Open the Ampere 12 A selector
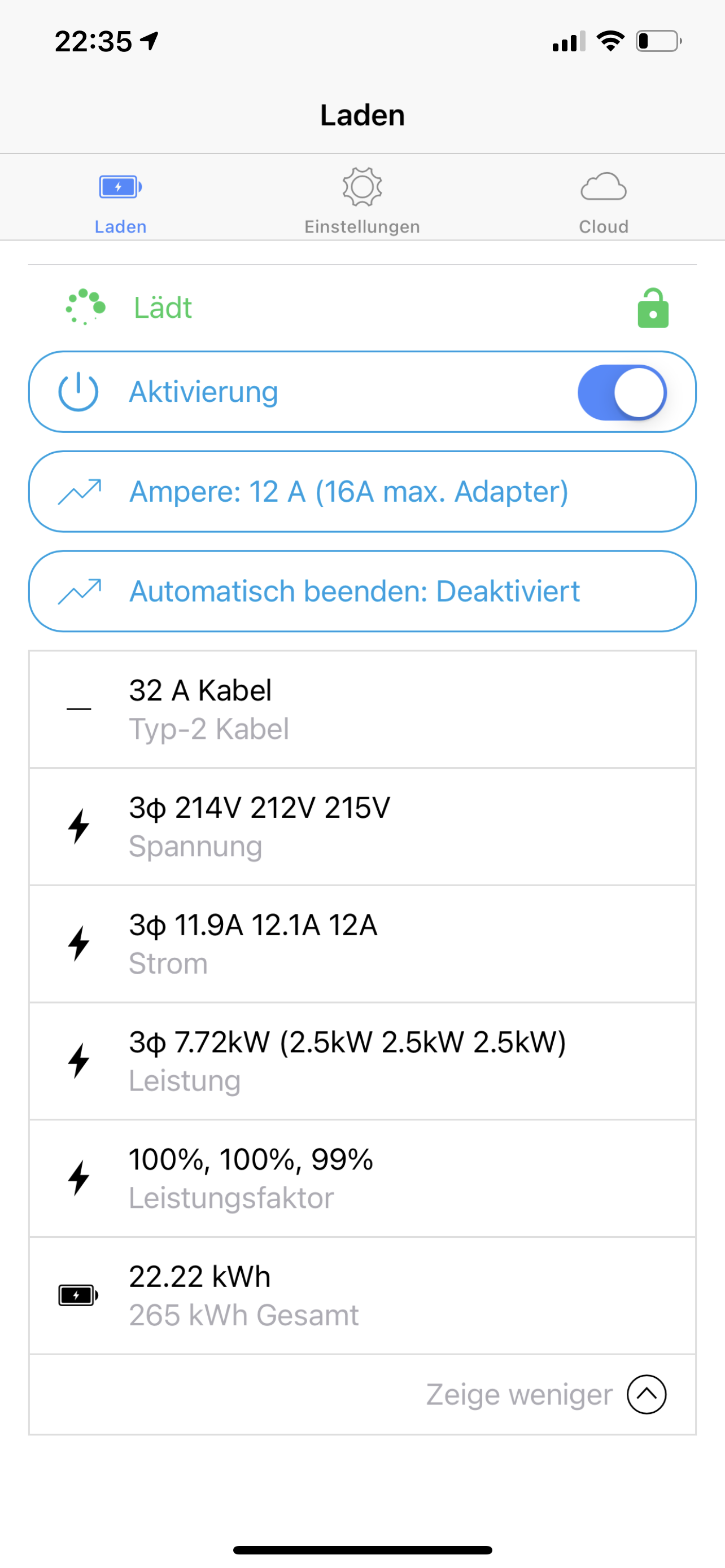The height and width of the screenshot is (1568, 725). 362,492
